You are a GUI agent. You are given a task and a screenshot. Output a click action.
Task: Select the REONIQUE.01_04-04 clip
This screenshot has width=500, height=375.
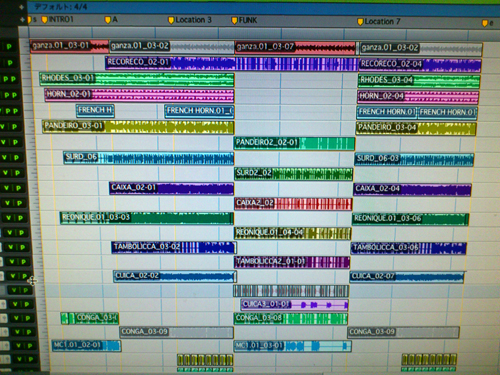tap(293, 233)
